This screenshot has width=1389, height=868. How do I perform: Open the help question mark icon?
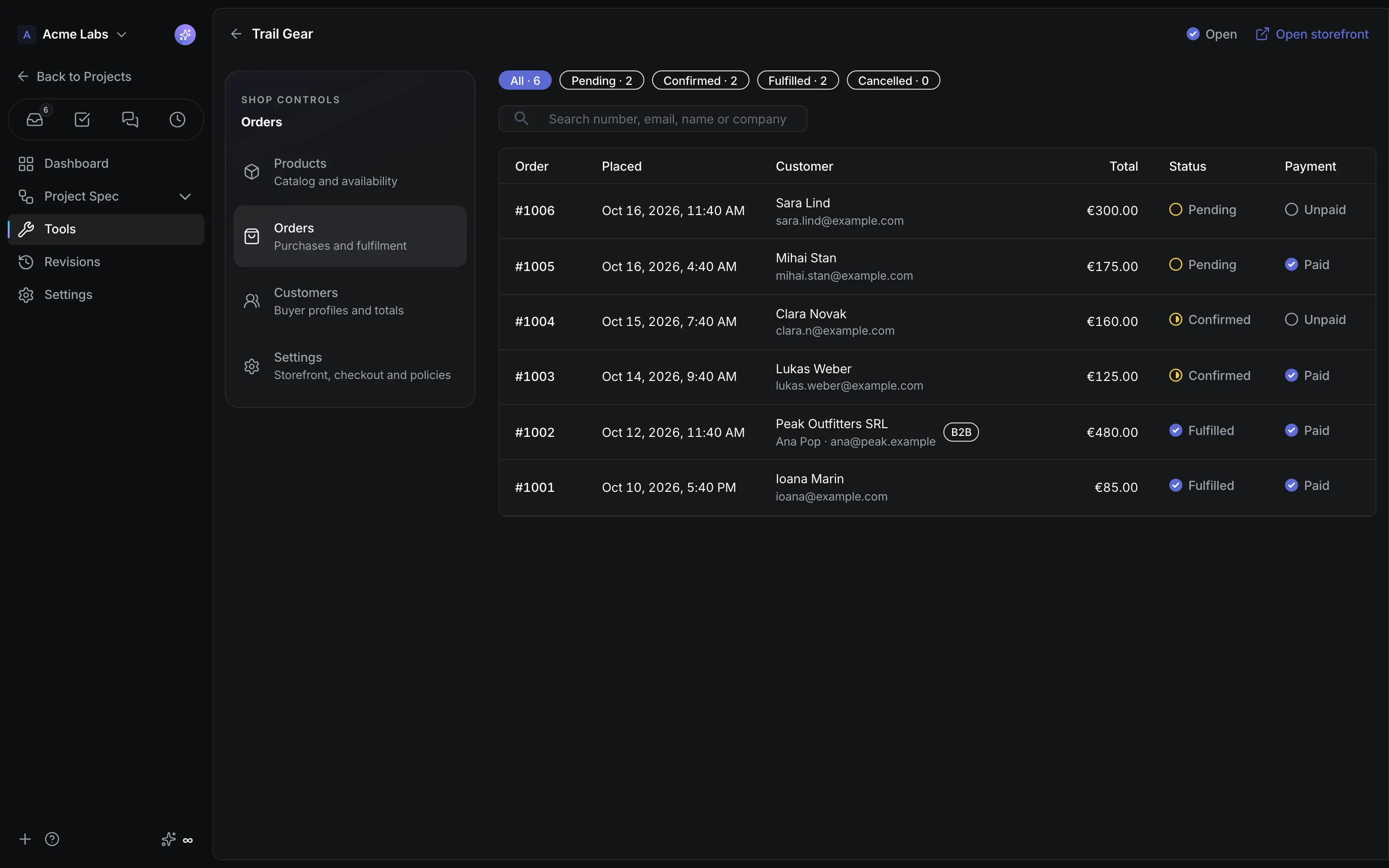click(x=52, y=839)
